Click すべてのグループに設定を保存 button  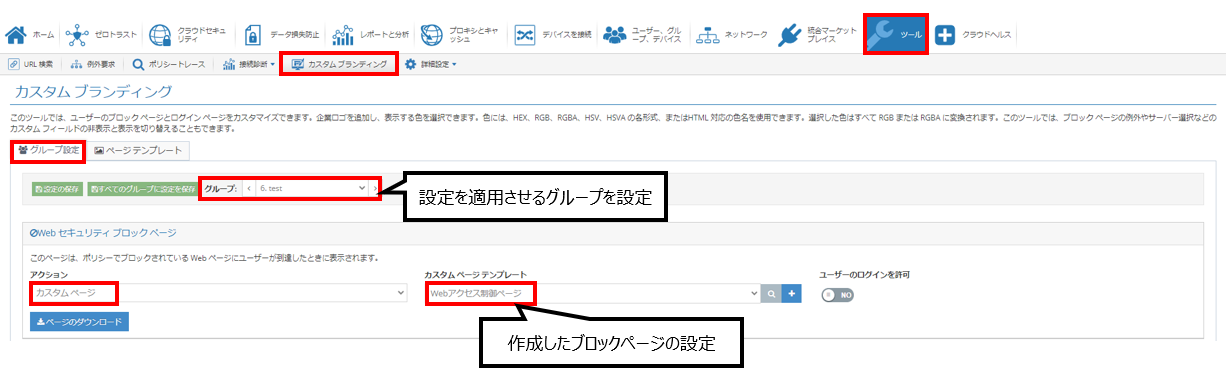142,188
